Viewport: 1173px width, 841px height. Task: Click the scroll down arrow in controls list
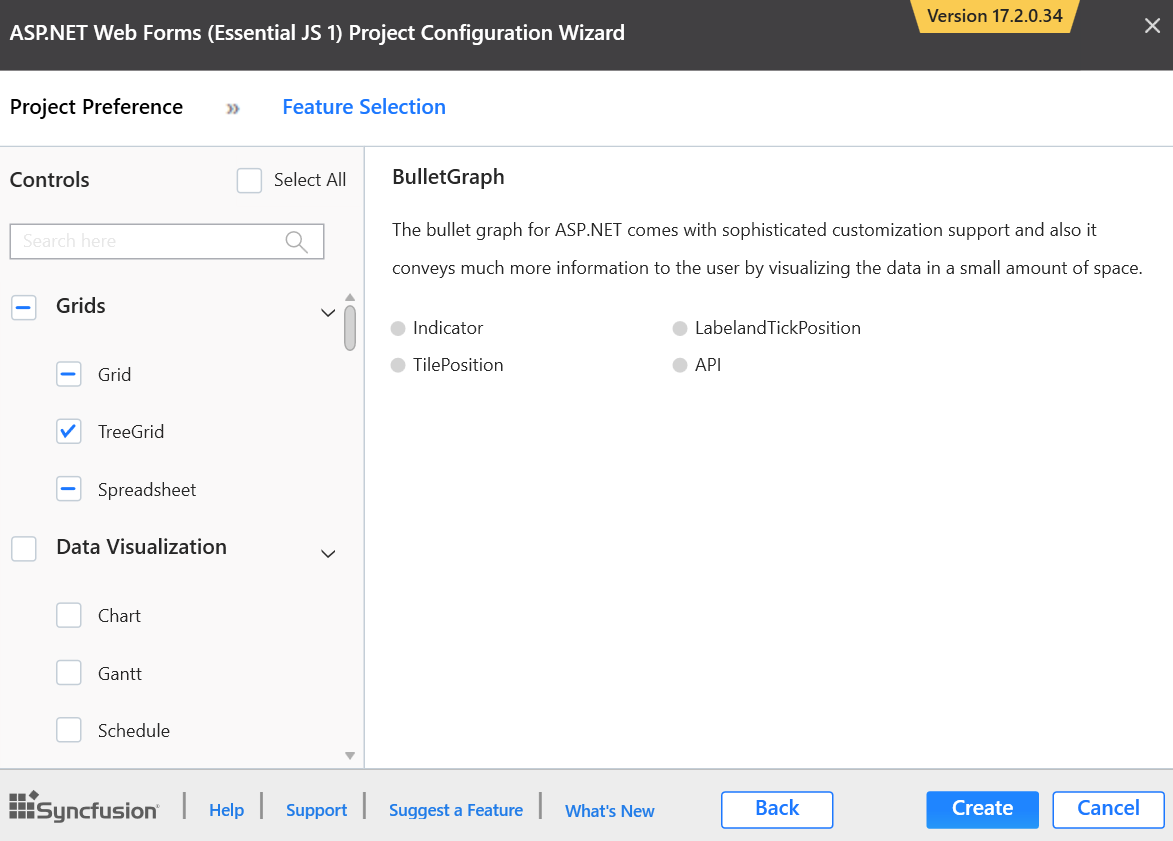(x=349, y=756)
